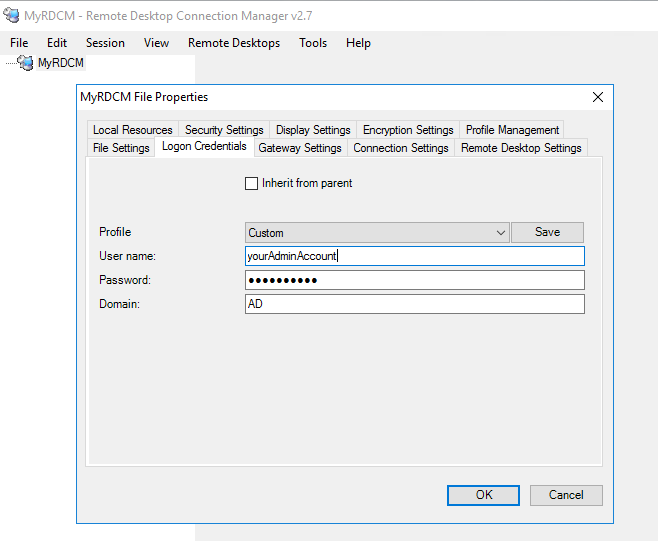Click into the User name field
Viewport: 658px width, 541px height.
click(x=414, y=256)
